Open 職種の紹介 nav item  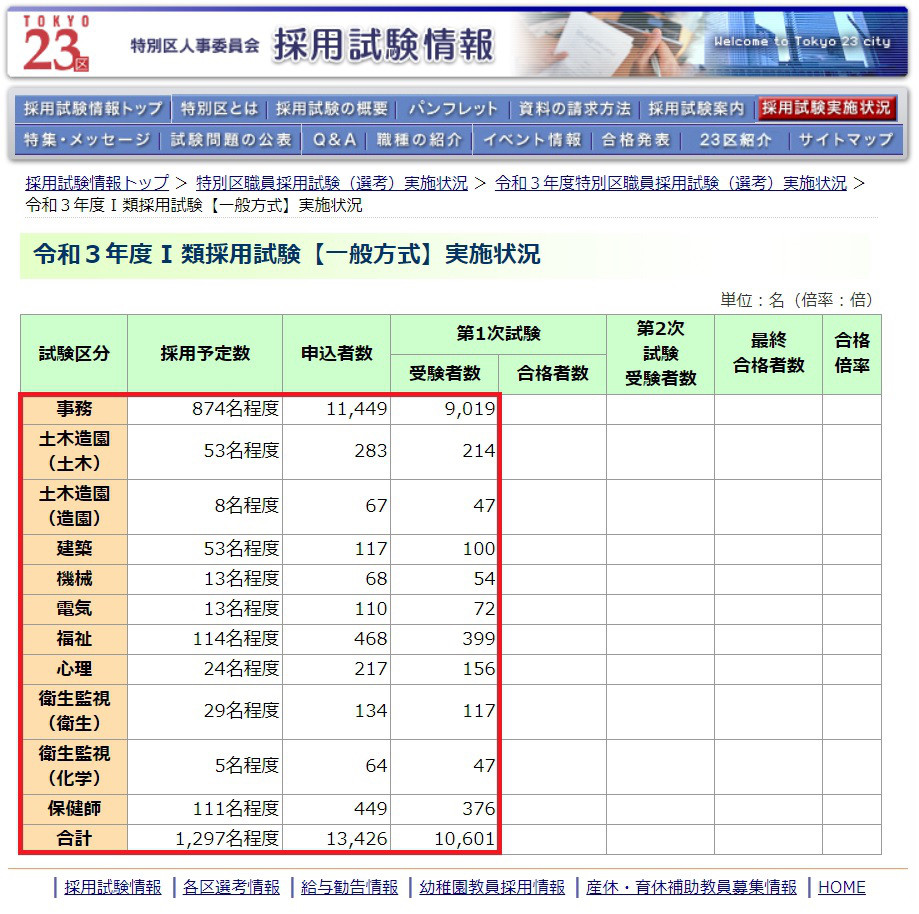tap(419, 140)
